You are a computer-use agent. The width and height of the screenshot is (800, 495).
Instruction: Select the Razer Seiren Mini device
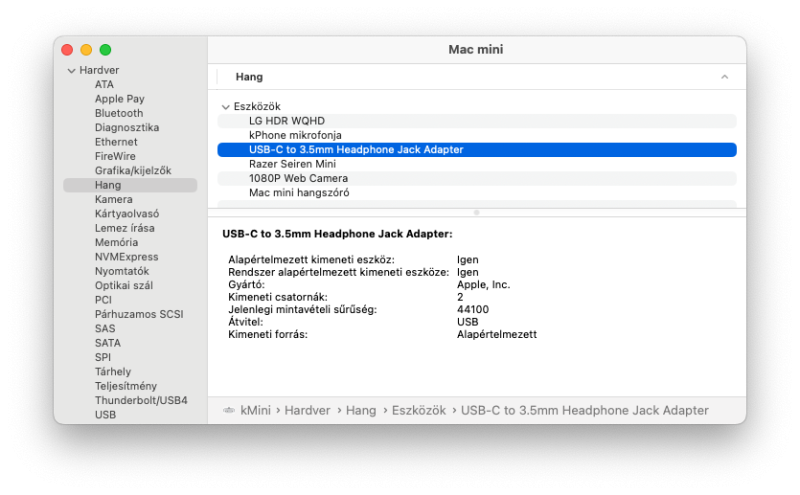tap(477, 164)
